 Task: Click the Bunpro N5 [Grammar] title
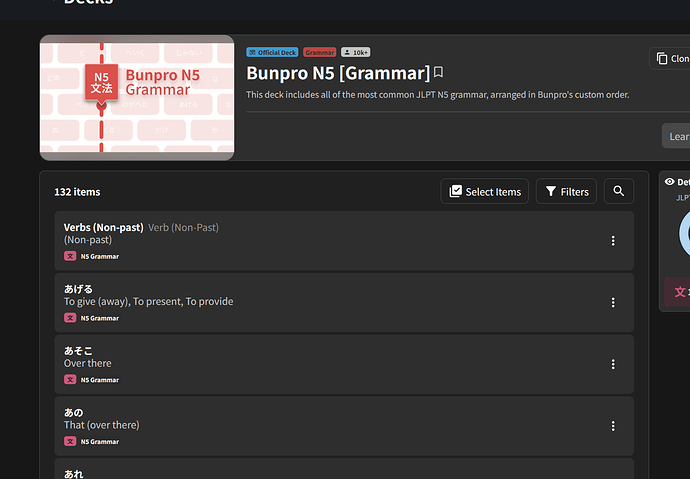click(338, 73)
